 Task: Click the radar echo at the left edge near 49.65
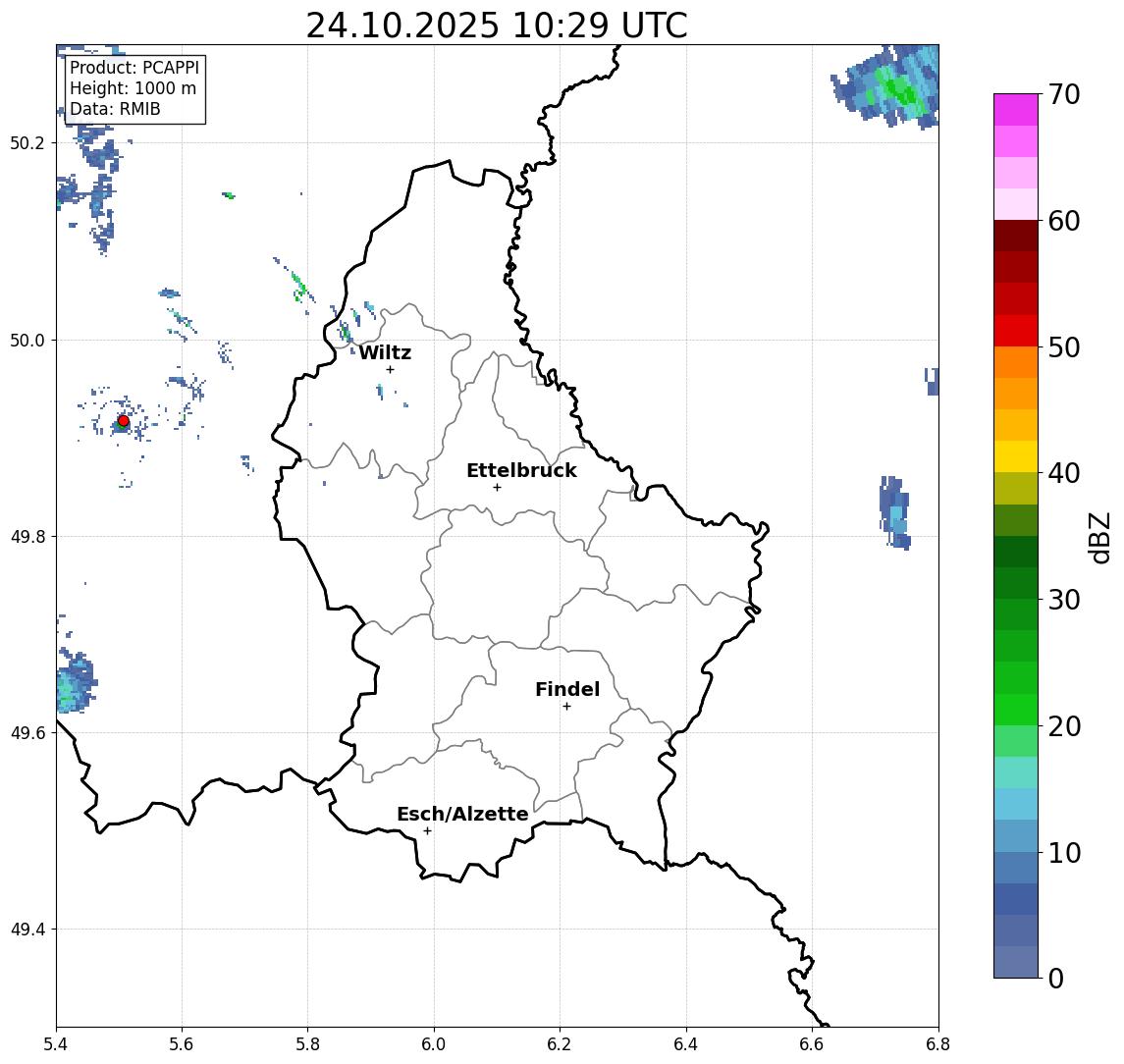coord(75,681)
